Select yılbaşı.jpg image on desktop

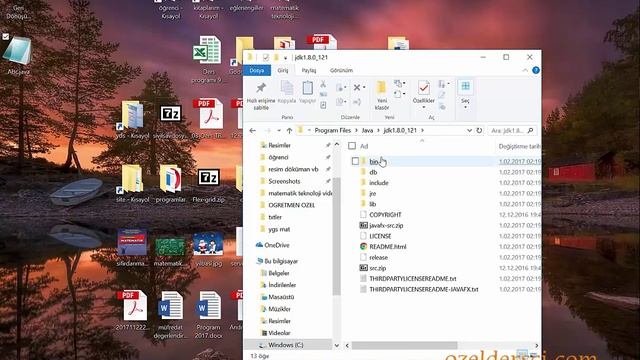209,249
